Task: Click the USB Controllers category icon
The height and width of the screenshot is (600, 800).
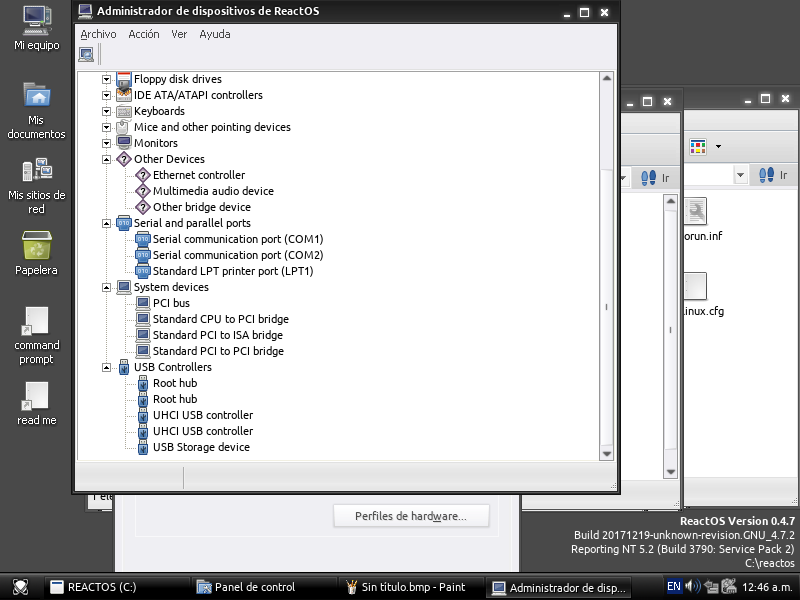Action: [x=124, y=367]
